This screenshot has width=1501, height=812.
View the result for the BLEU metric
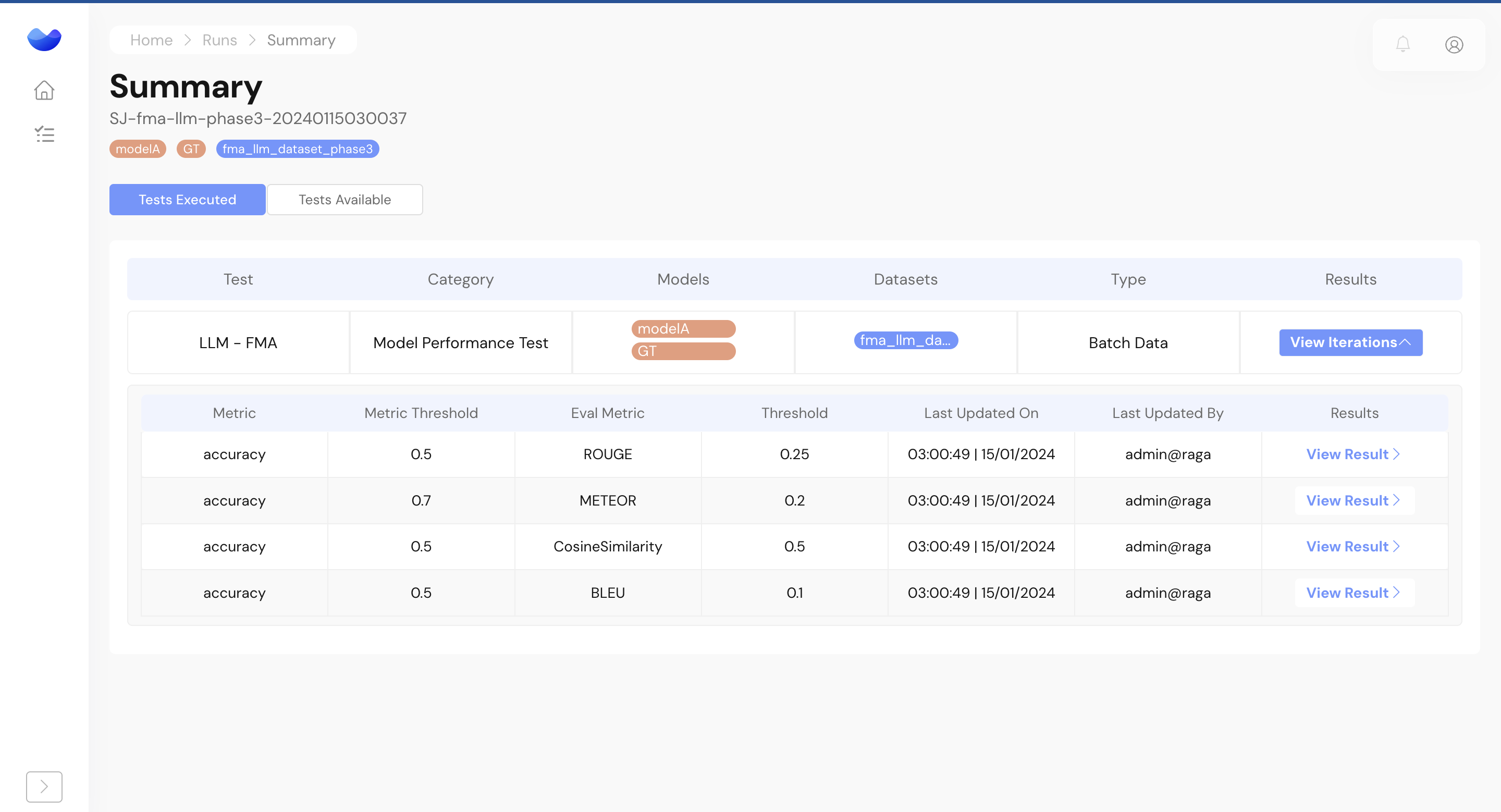coord(1353,593)
